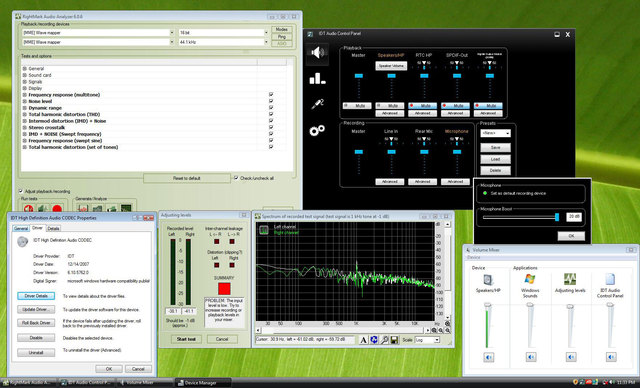The image size is (640, 388).
Task: Open the playback device Wave mapper dropdown
Action: [x=171, y=32]
